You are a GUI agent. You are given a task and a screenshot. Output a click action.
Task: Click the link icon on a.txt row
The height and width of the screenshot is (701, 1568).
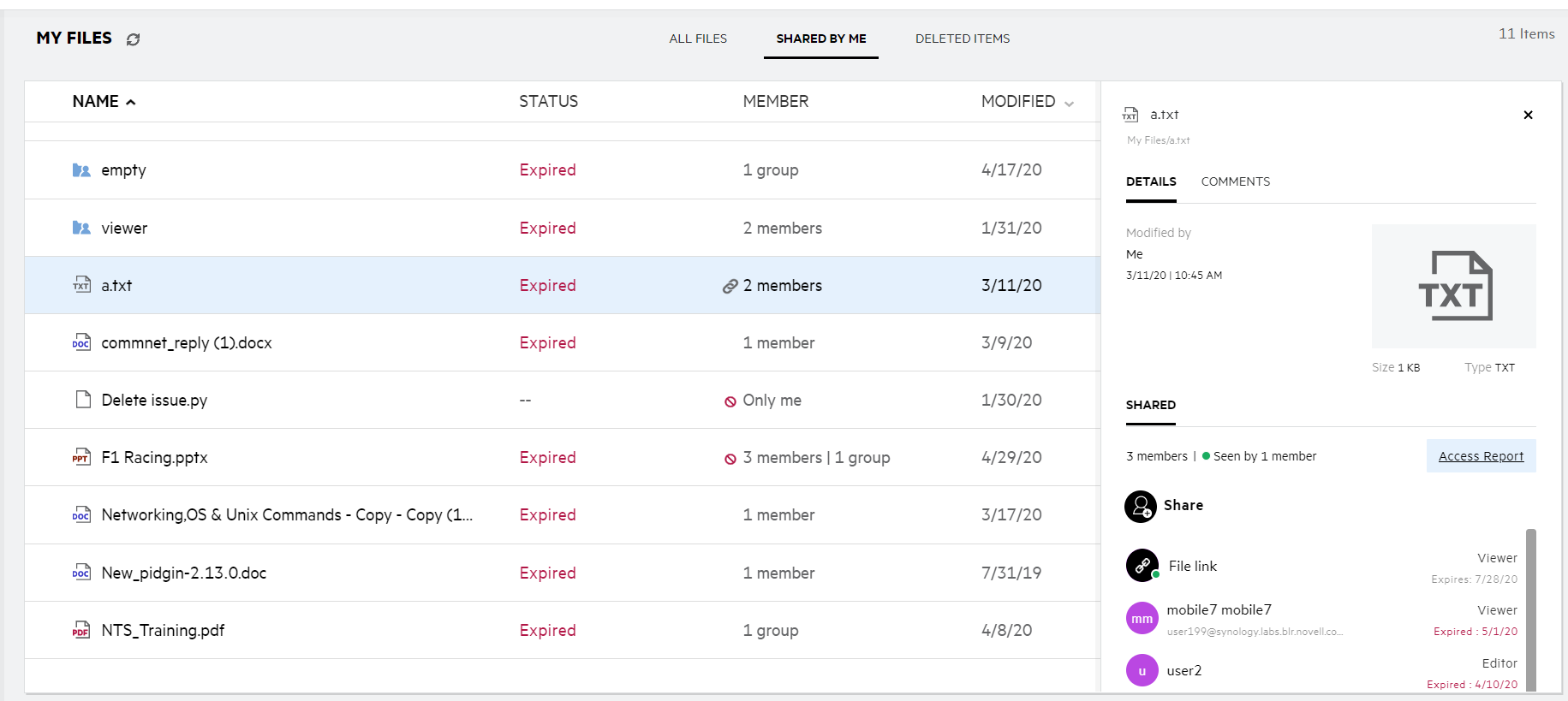[x=730, y=287]
